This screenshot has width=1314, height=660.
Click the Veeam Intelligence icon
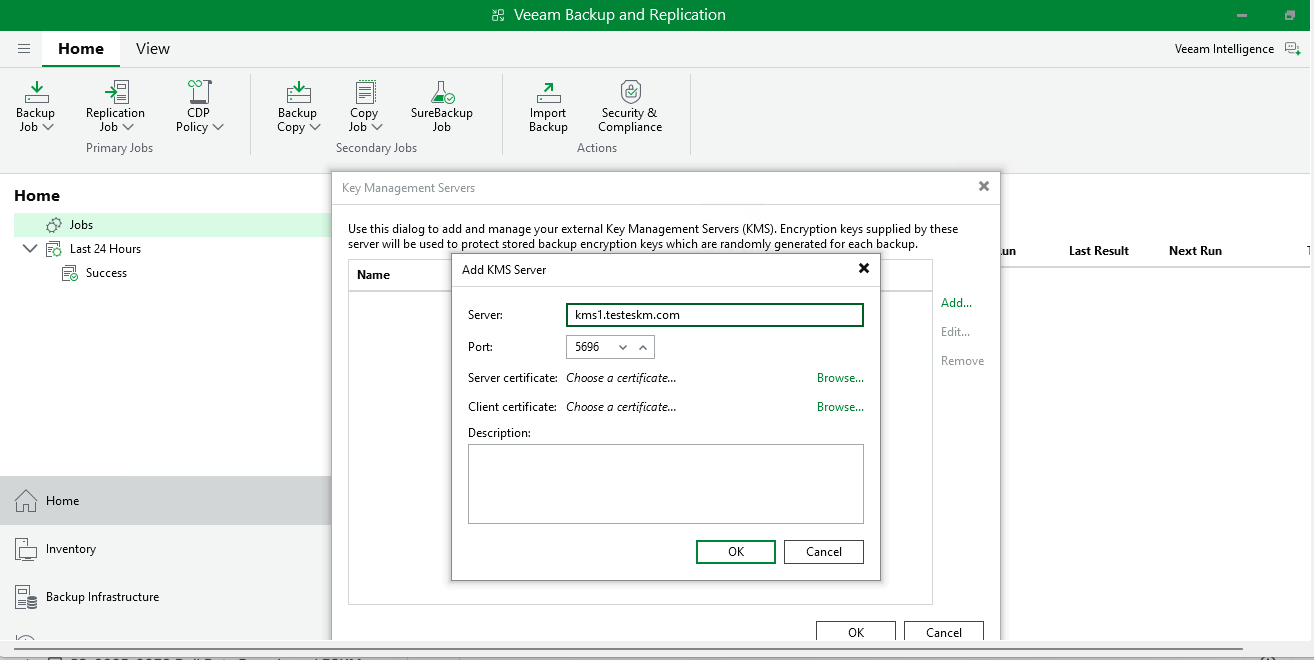coord(1292,49)
